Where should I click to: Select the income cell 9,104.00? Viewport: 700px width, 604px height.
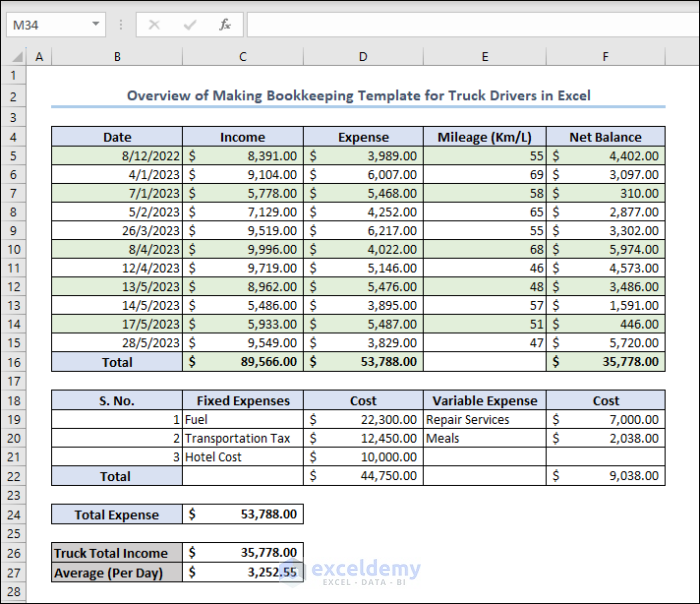(x=243, y=175)
